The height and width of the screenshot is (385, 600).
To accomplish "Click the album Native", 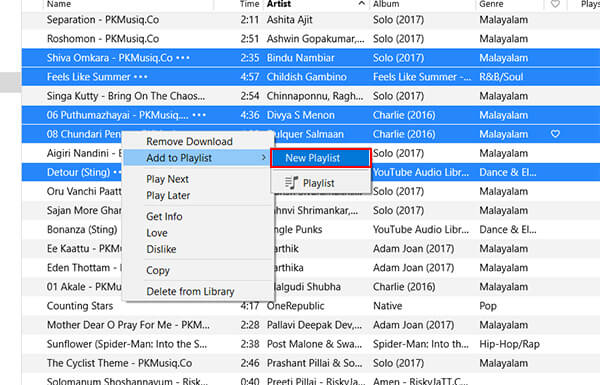I will coord(387,306).
